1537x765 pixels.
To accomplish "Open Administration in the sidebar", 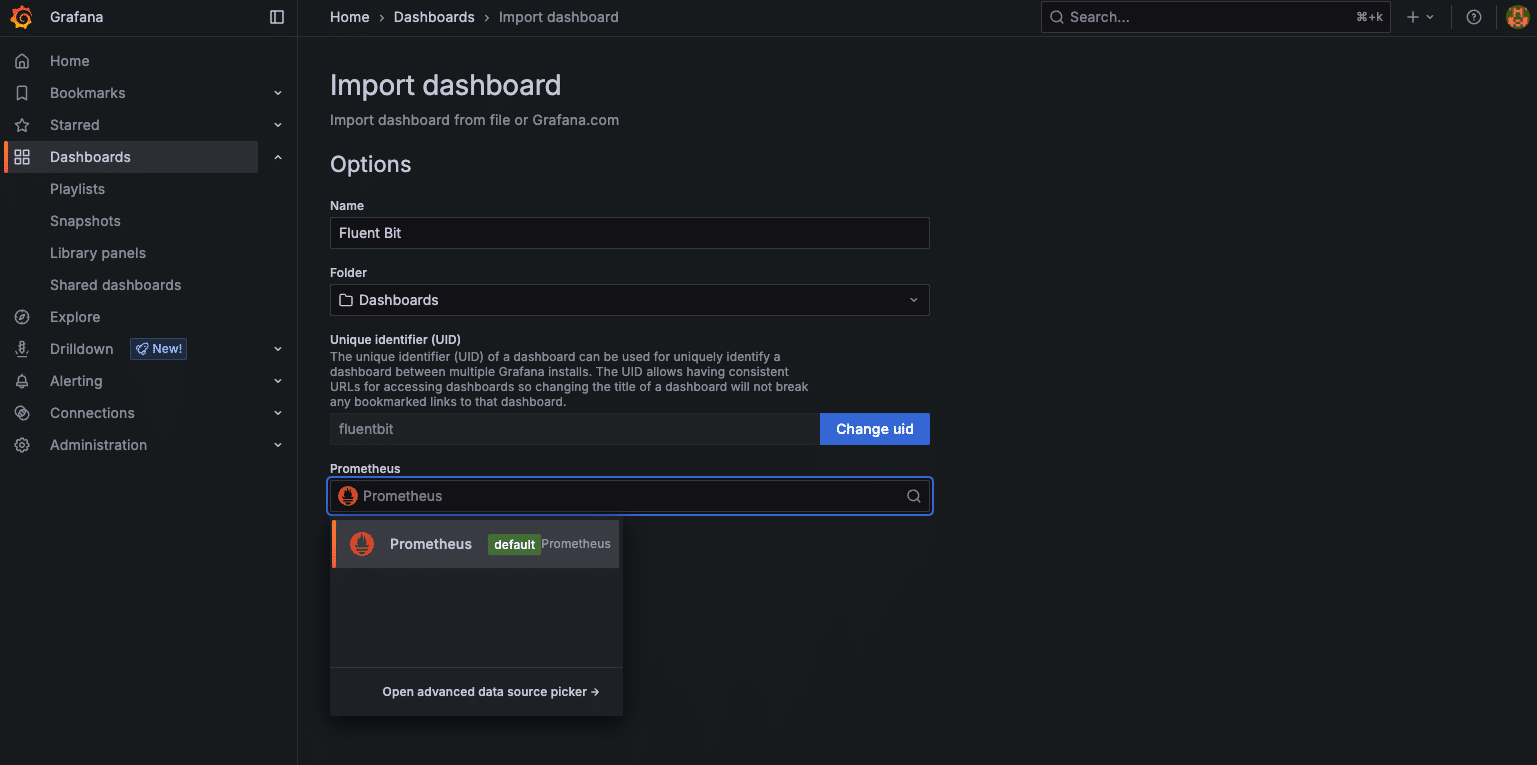I will (x=98, y=445).
